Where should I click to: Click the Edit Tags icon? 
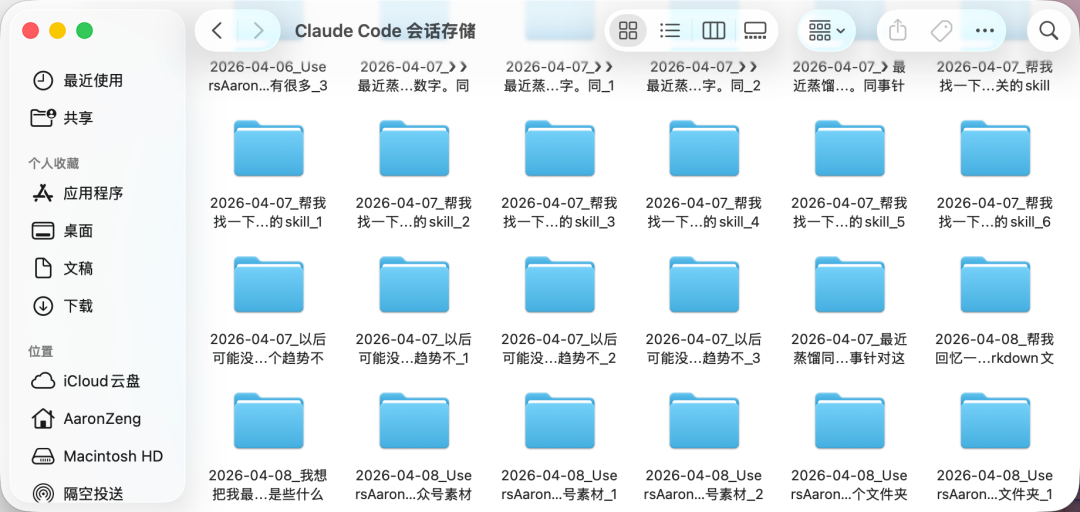point(941,31)
